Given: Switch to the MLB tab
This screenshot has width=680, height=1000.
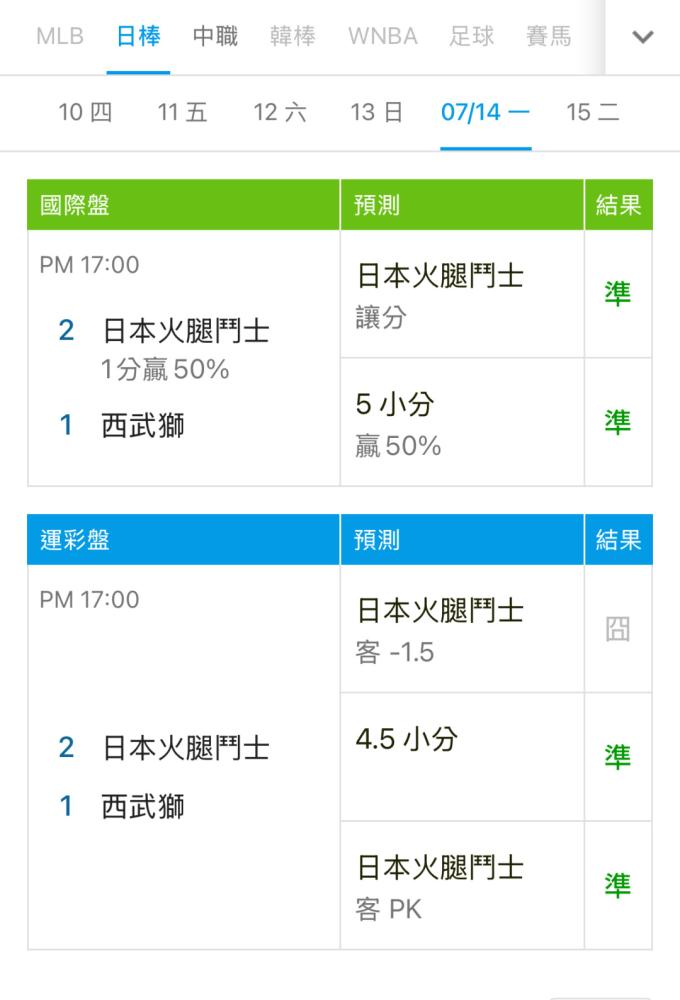Looking at the screenshot, I should point(60,36).
